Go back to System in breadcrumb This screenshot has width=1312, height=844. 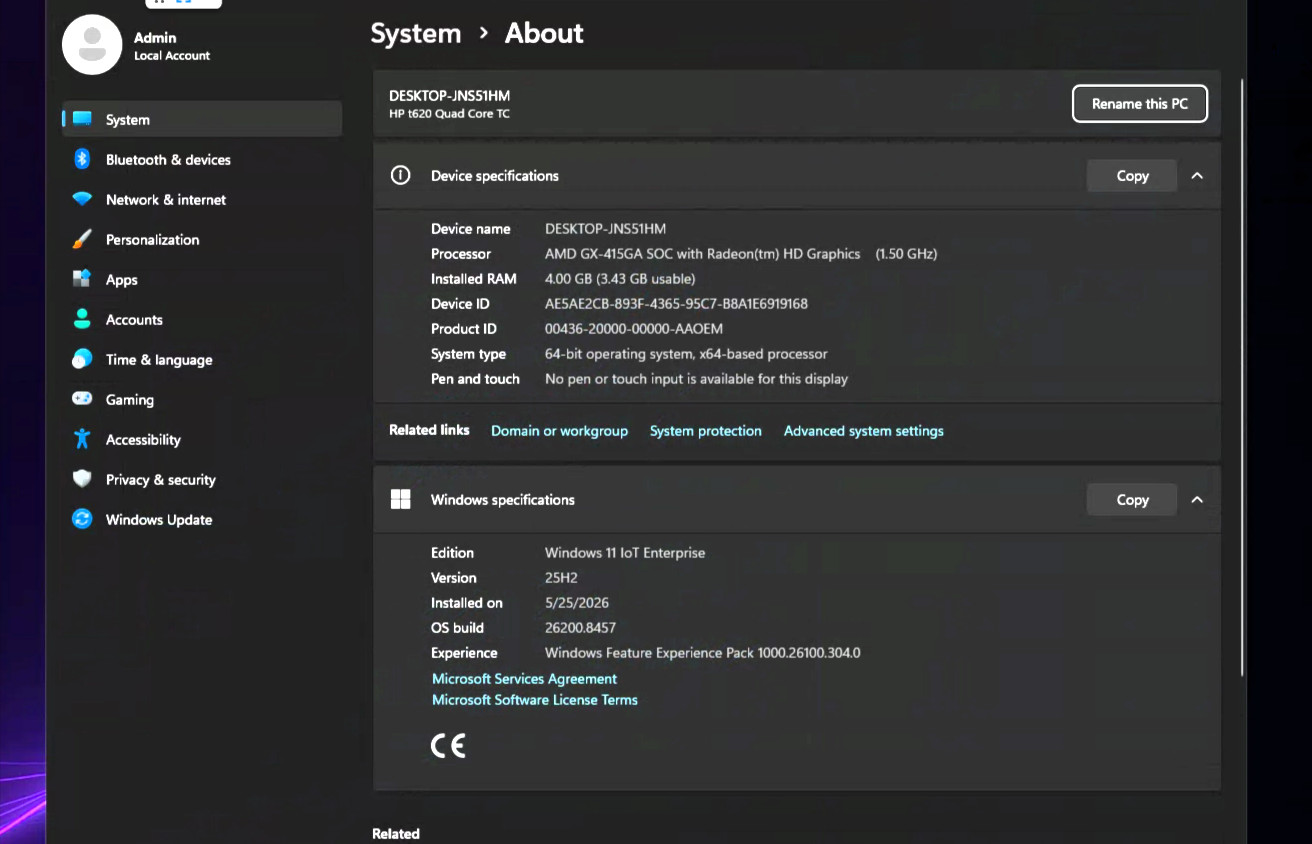[x=416, y=33]
